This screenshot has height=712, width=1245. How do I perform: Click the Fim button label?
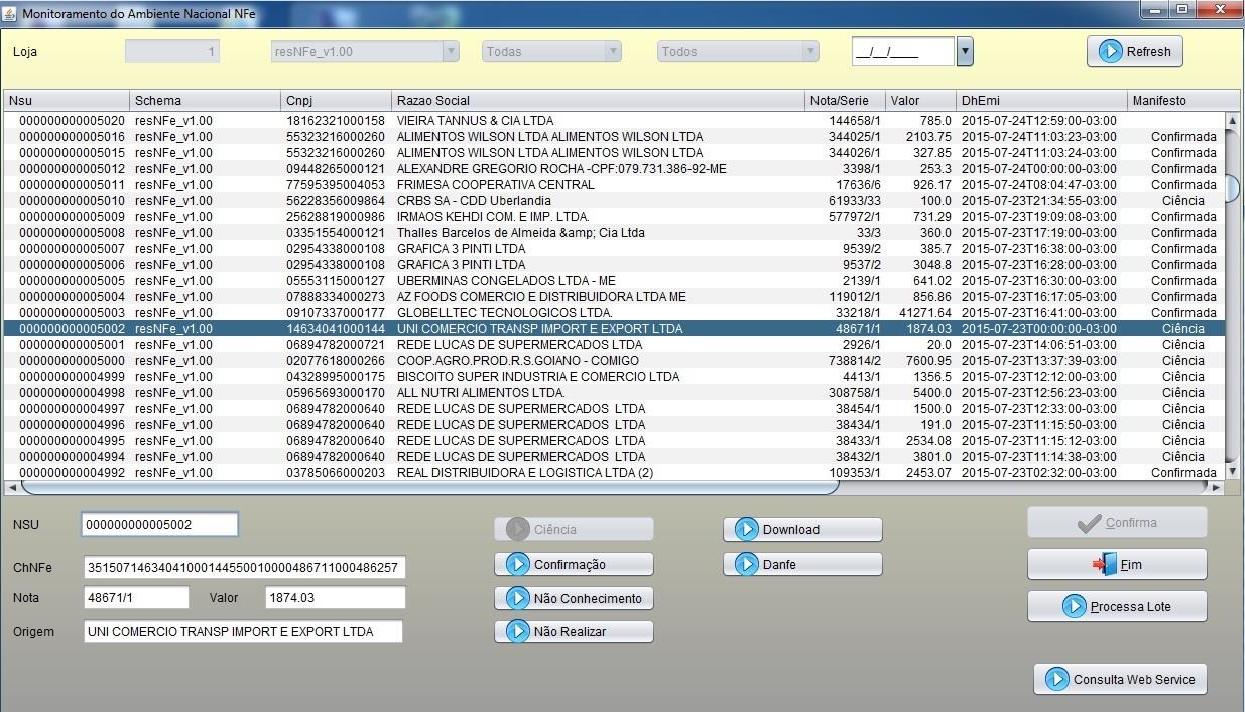(1131, 564)
